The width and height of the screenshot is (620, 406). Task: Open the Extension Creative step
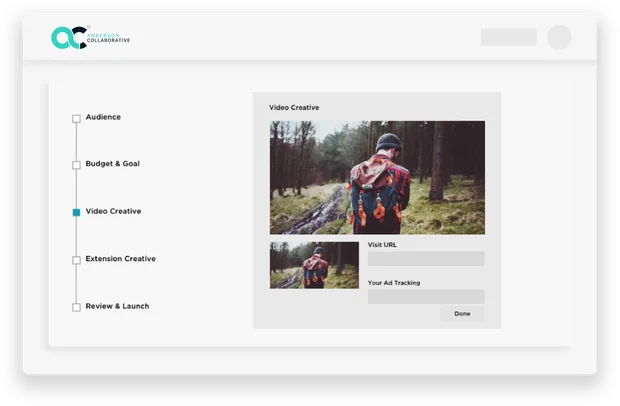coord(121,259)
